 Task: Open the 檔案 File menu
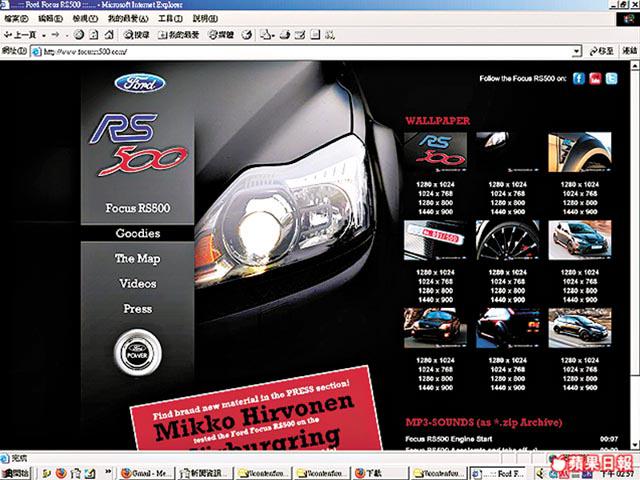[16, 18]
